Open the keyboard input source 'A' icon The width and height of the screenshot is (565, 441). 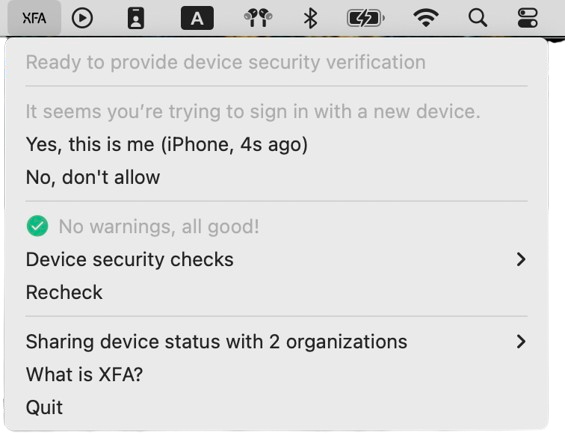[x=197, y=18]
